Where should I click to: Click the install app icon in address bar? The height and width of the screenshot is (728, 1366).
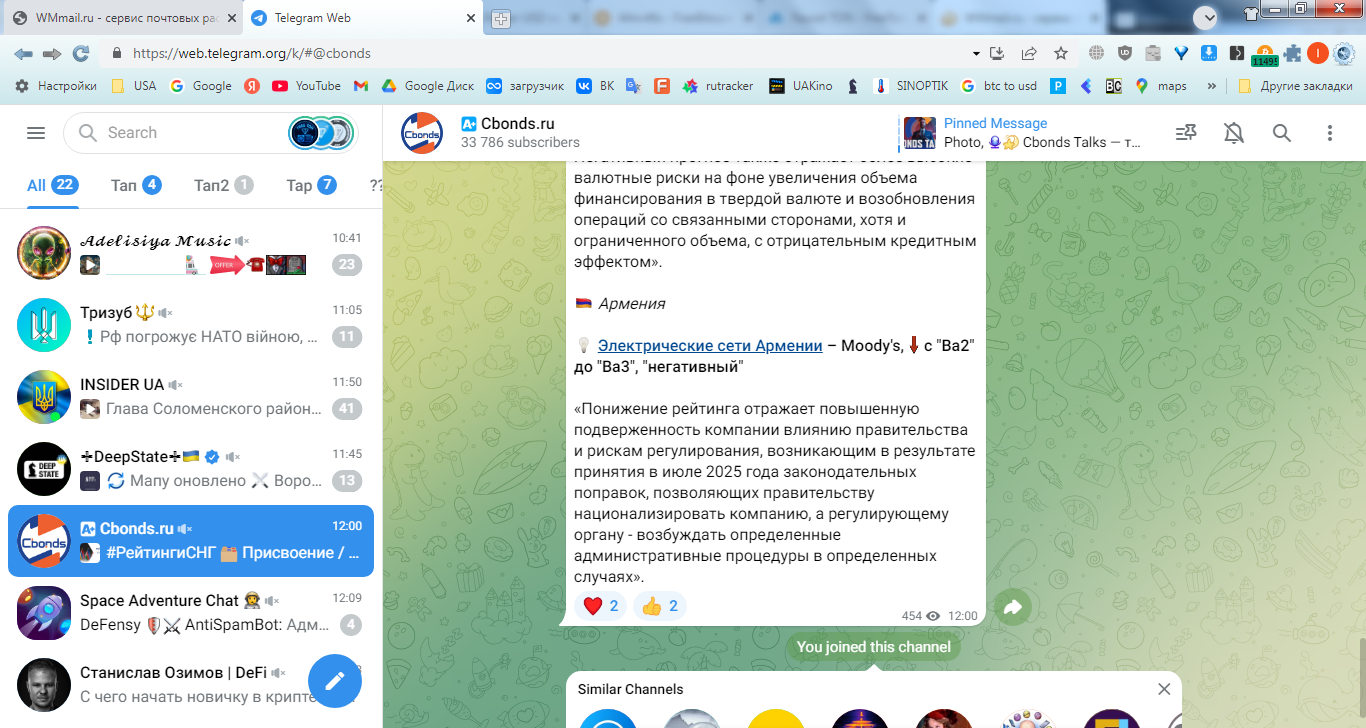click(x=997, y=53)
